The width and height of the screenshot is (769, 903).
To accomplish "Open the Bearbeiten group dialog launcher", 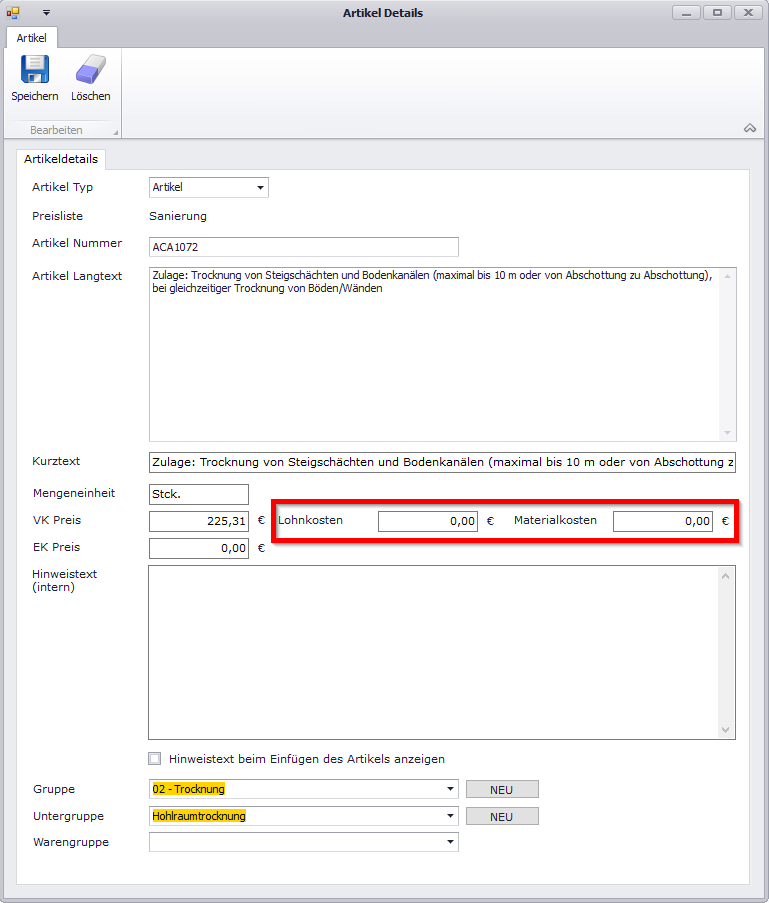I will click(x=115, y=132).
